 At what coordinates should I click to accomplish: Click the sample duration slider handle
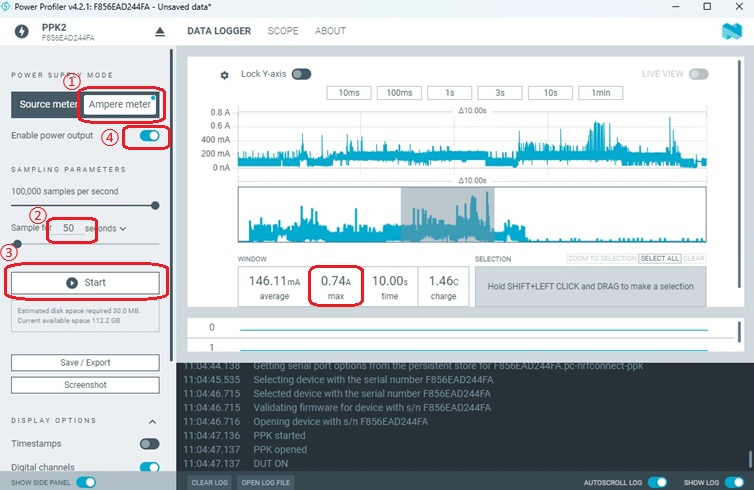[x=17, y=244]
